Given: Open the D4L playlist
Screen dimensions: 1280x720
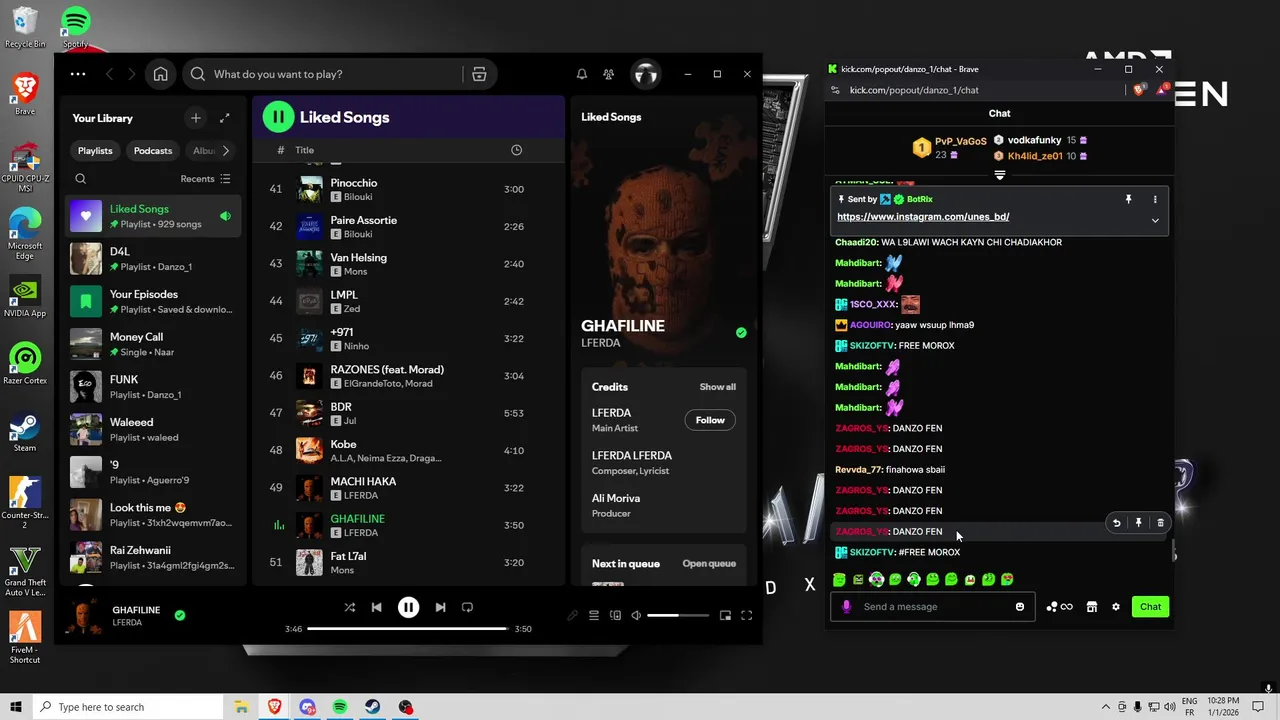Looking at the screenshot, I should 153,259.
